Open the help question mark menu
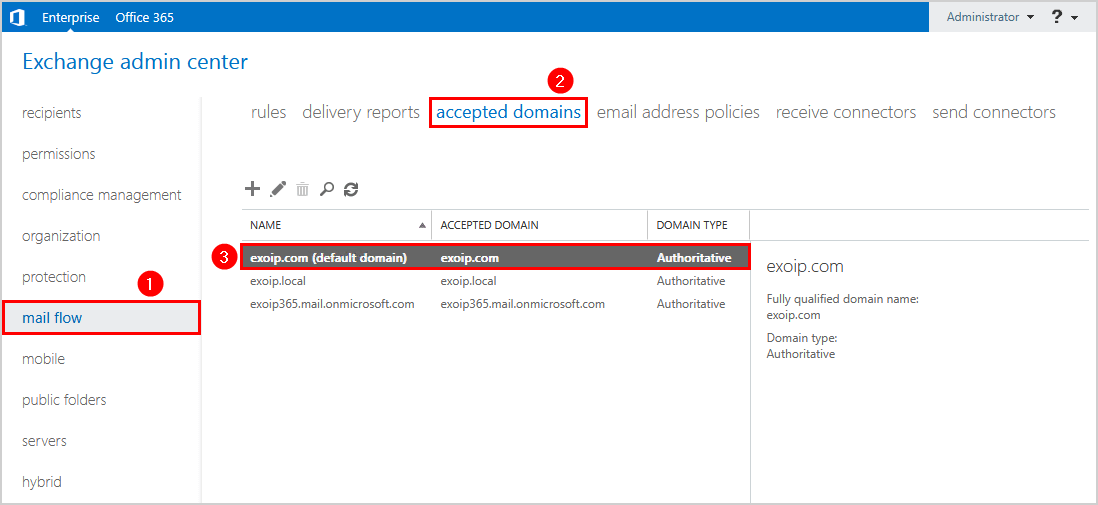1098x505 pixels. pyautogui.click(x=1065, y=18)
